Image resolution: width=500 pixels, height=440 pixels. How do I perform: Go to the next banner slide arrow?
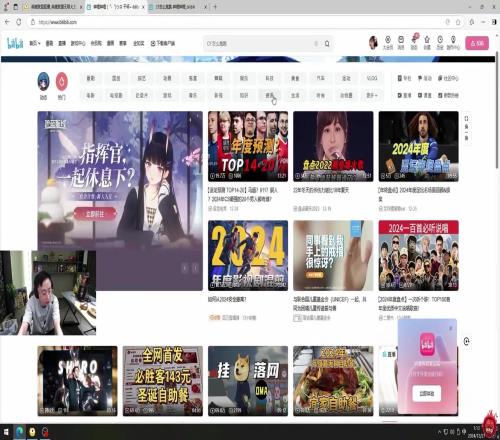click(x=195, y=268)
